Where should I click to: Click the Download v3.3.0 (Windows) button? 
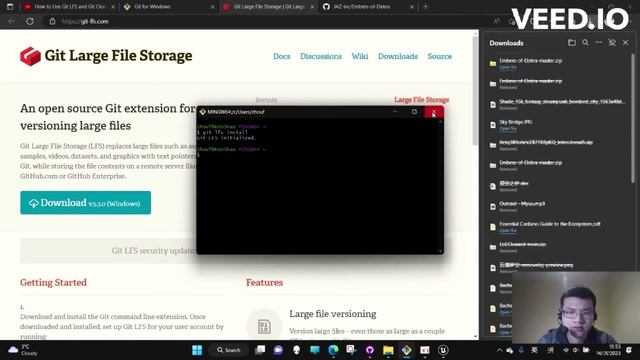85,202
